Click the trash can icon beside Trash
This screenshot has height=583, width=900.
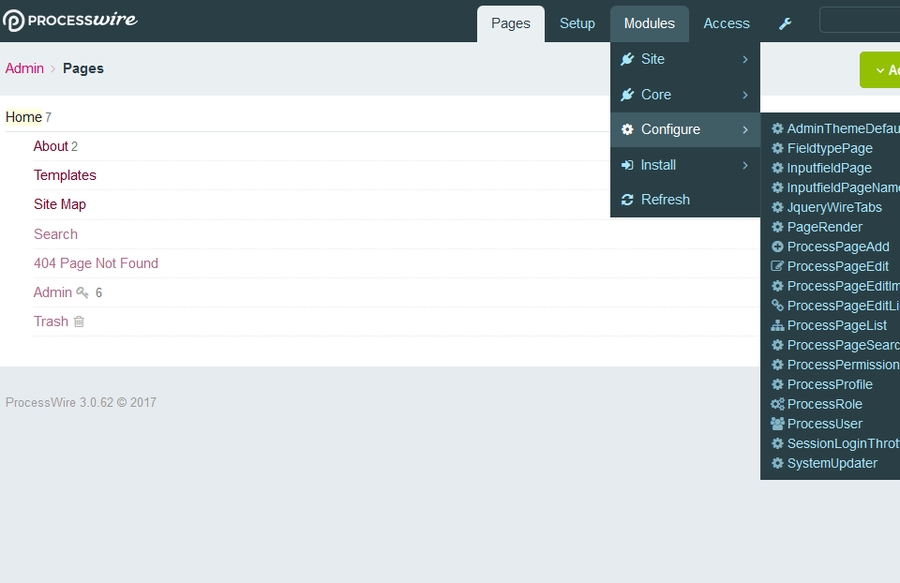[79, 322]
